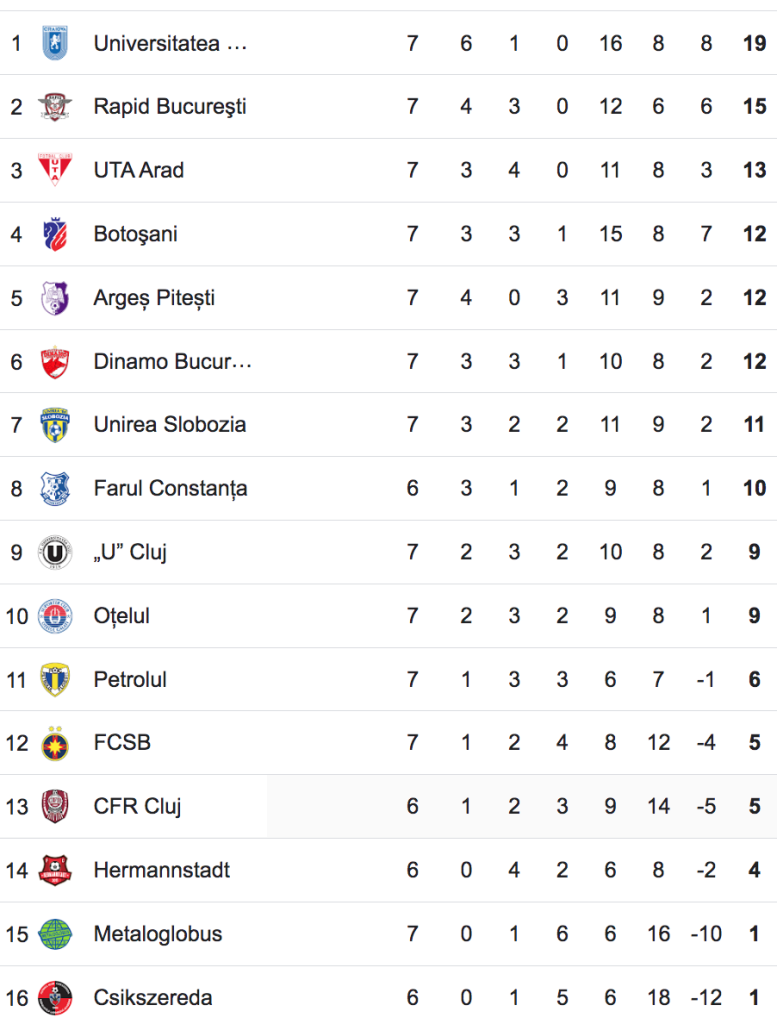Select the Petrolul team name
Screen dimensions: 777x1024
130,679
